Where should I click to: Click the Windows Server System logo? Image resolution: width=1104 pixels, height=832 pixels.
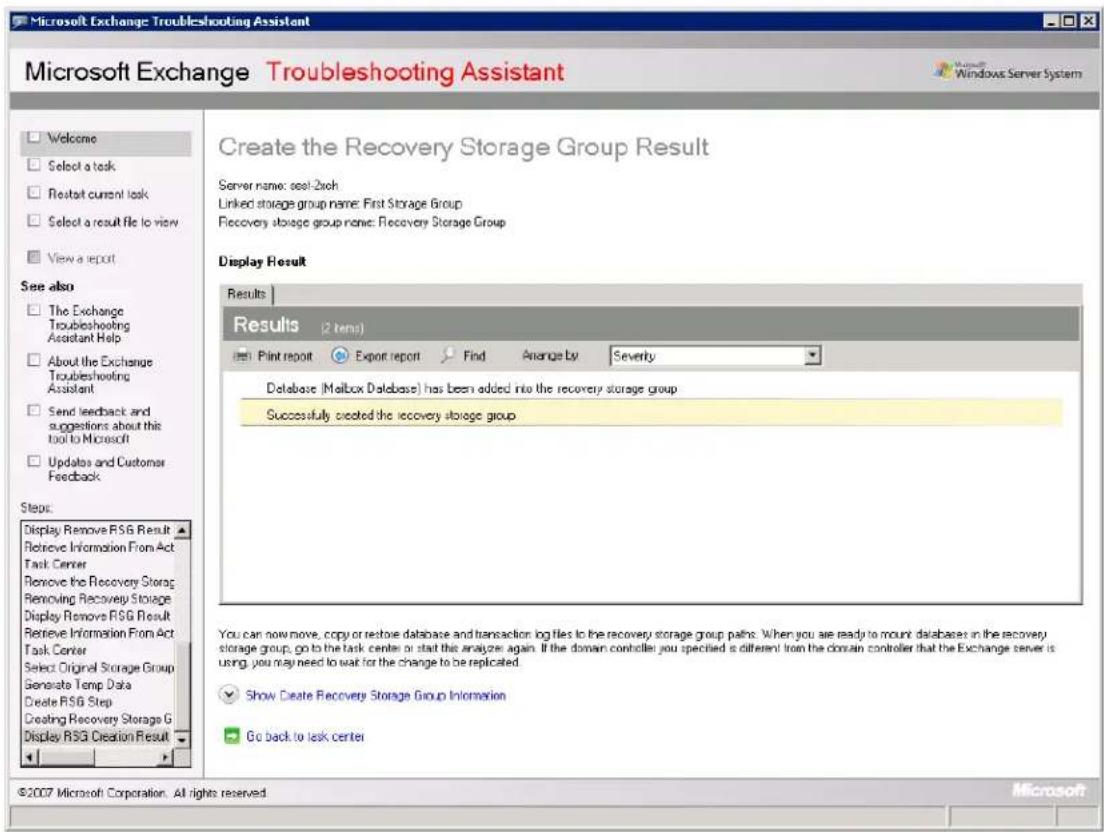click(1008, 72)
